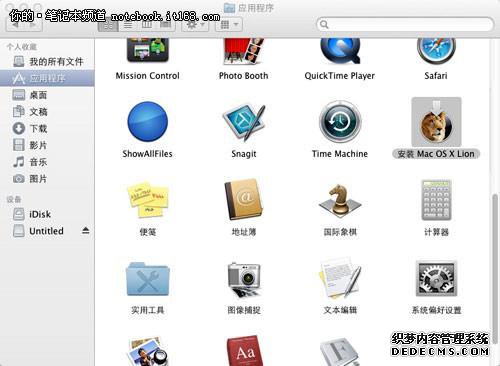Click the vertical scrollbar thumb
Viewport: 500px width, 366px height.
click(496, 268)
